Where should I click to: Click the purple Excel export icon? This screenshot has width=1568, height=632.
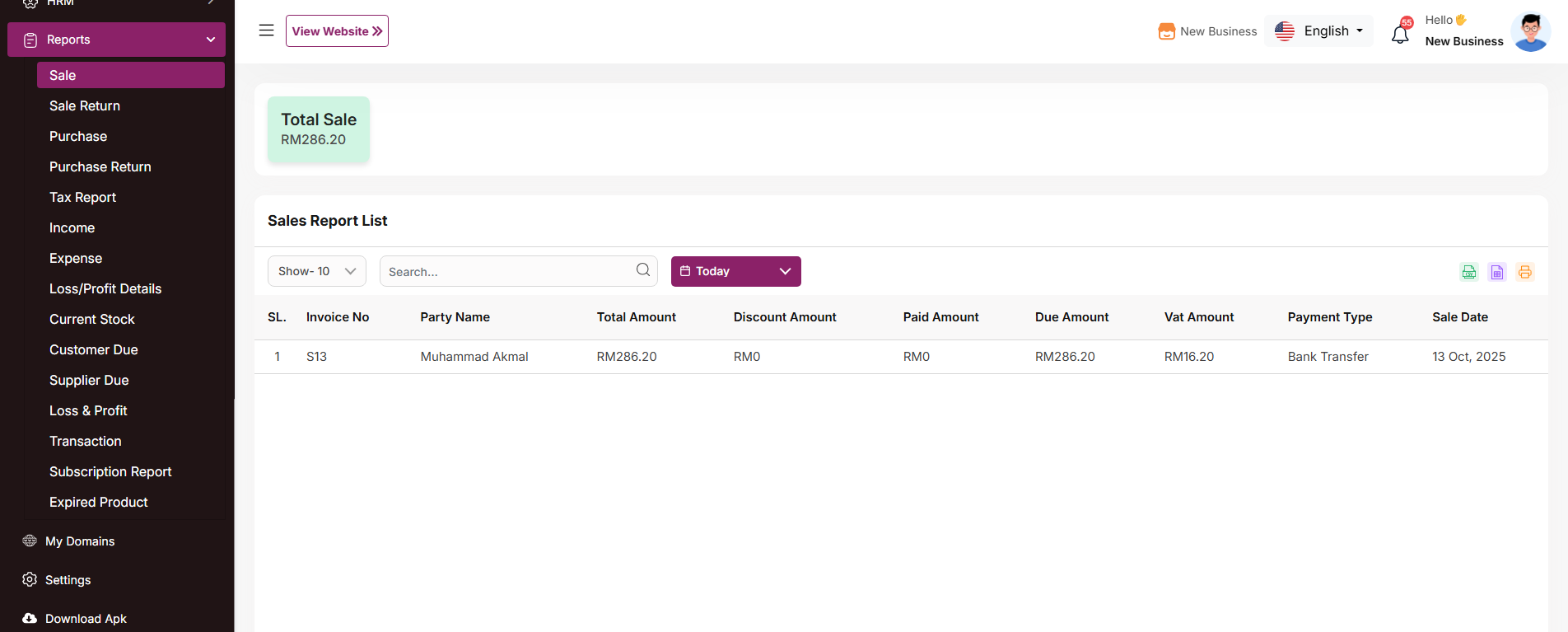[1496, 272]
